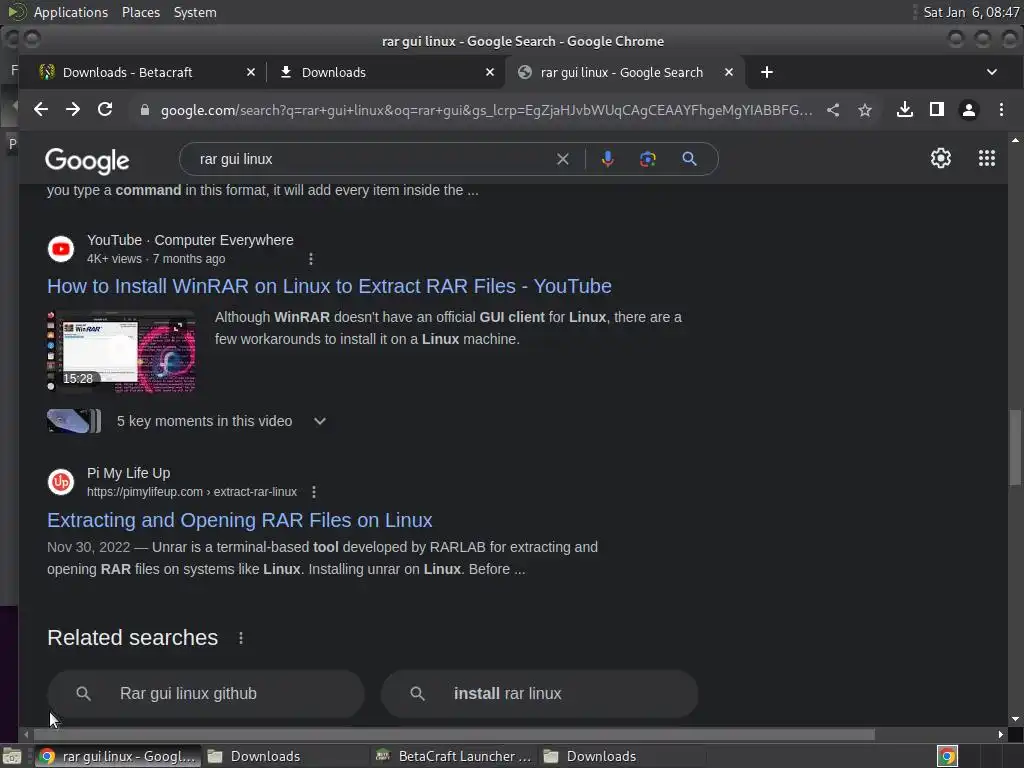Search Rar gui linux github suggestion
1024x768 pixels.
click(206, 694)
